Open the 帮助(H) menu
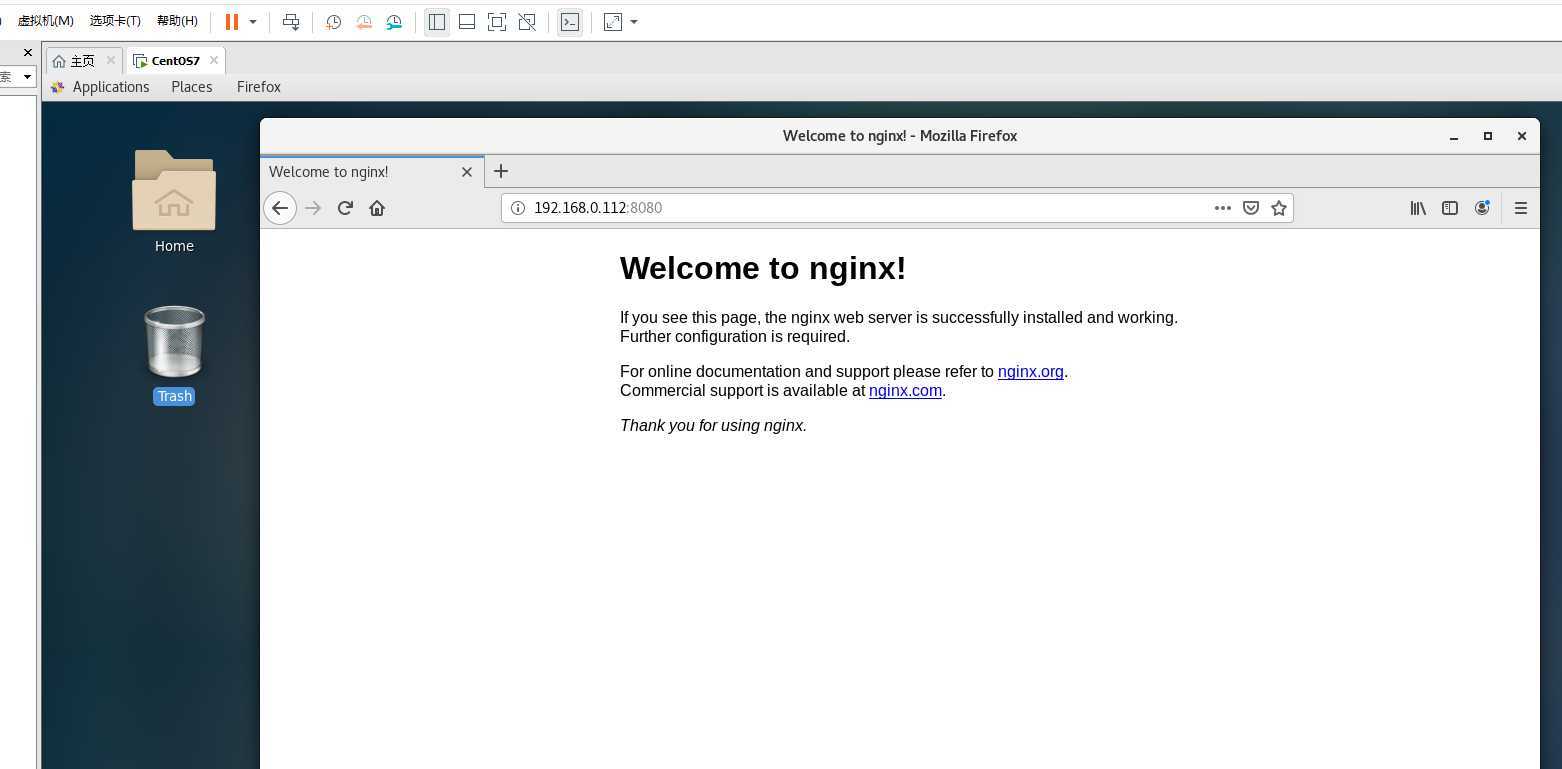Screen dimensions: 1562x769 click(x=177, y=21)
